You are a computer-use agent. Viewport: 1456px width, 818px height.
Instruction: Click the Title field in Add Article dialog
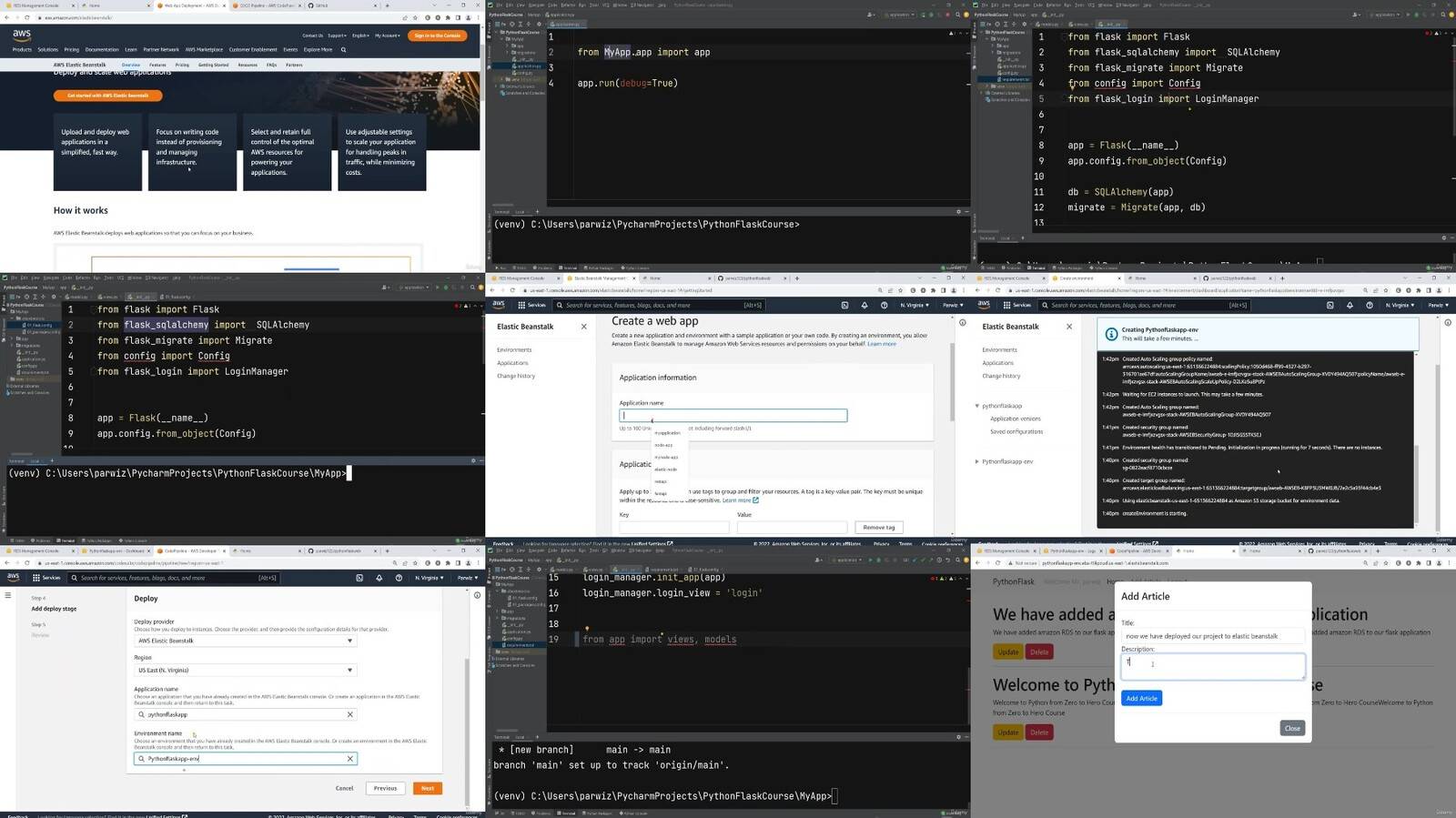(1212, 636)
